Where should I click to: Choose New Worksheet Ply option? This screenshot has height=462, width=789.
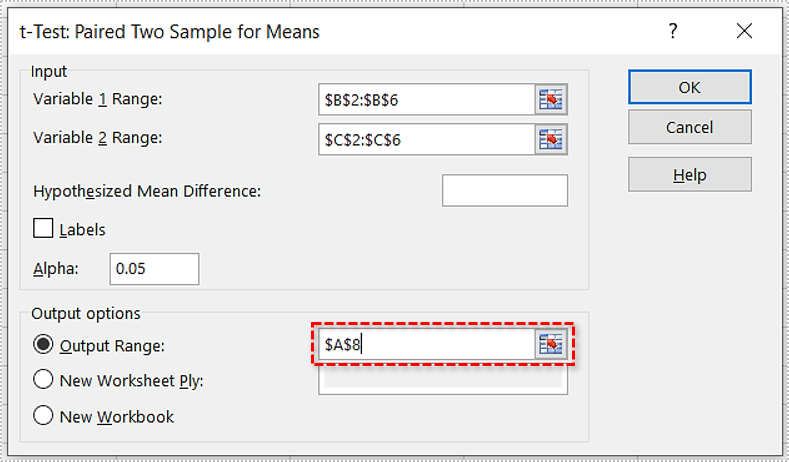(x=43, y=380)
